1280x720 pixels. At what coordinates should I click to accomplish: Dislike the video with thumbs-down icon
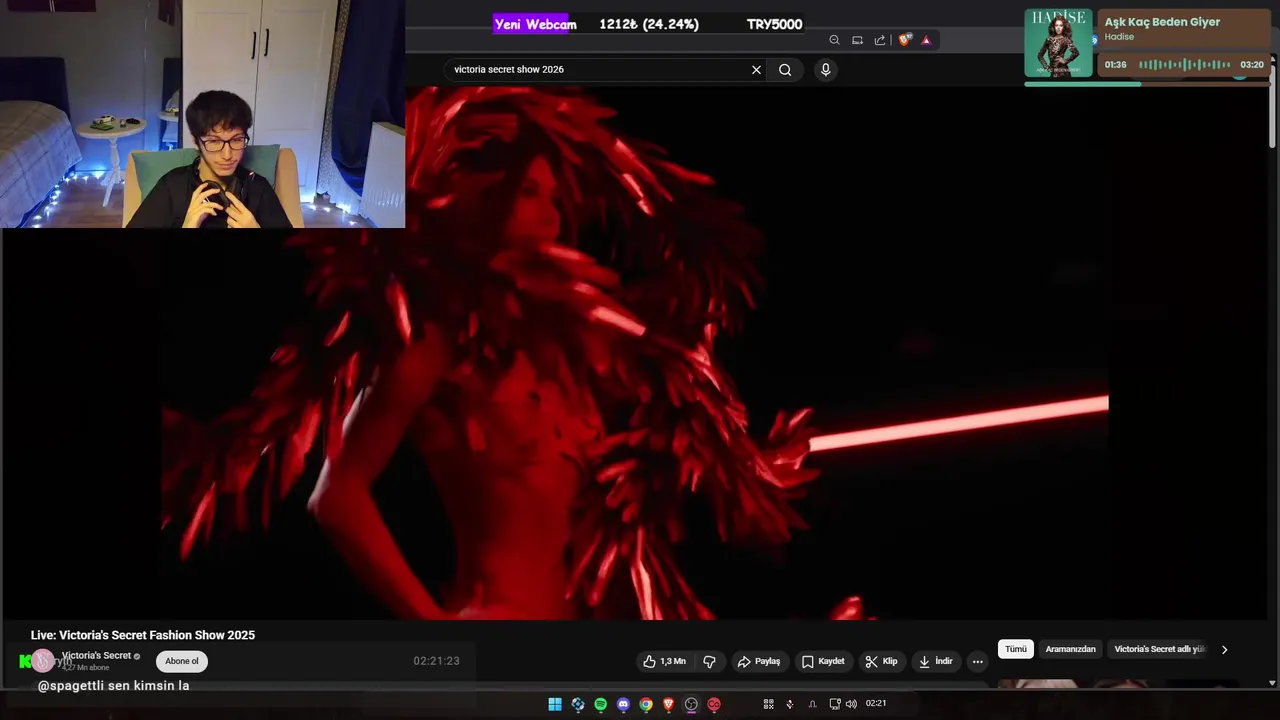tap(709, 661)
